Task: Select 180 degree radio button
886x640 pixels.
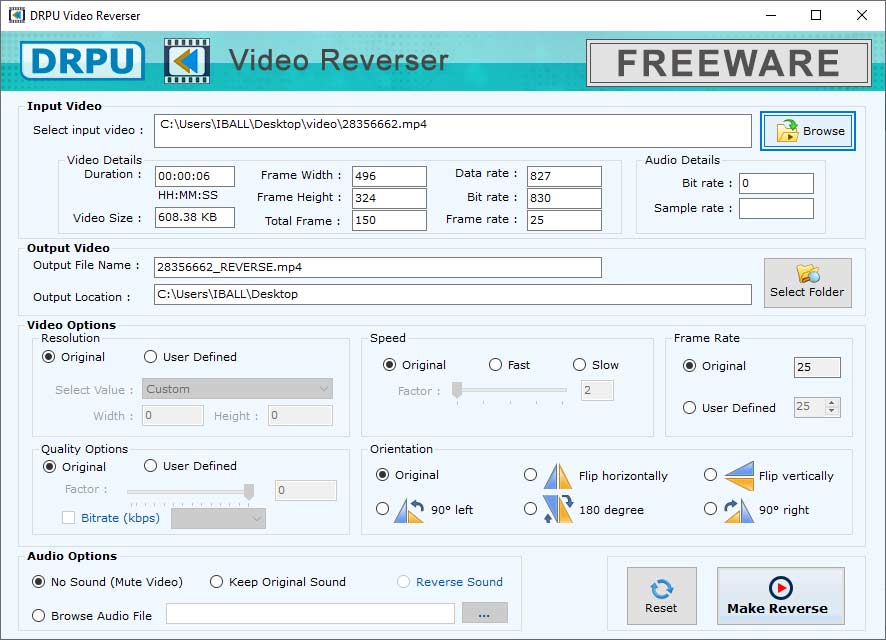Action: click(x=531, y=509)
